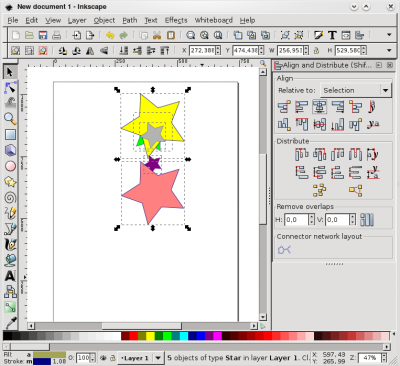The width and height of the screenshot is (400, 366).
Task: Select the Tweak tool
Action: point(10,103)
